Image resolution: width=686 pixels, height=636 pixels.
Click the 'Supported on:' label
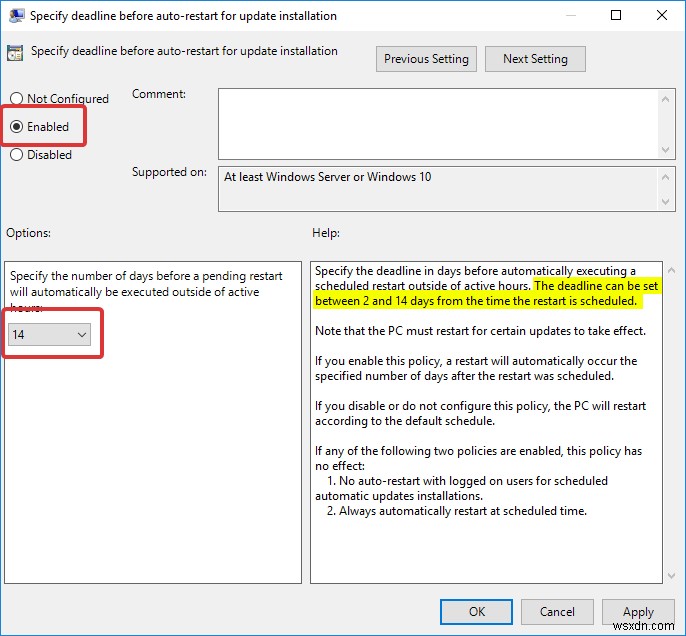click(x=169, y=172)
